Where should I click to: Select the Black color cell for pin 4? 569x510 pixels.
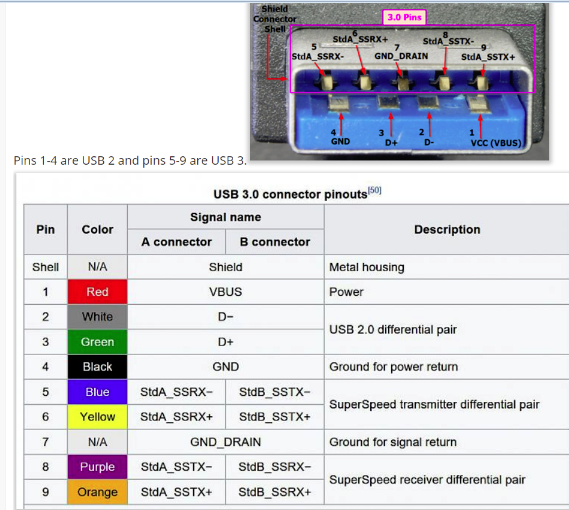click(97, 367)
